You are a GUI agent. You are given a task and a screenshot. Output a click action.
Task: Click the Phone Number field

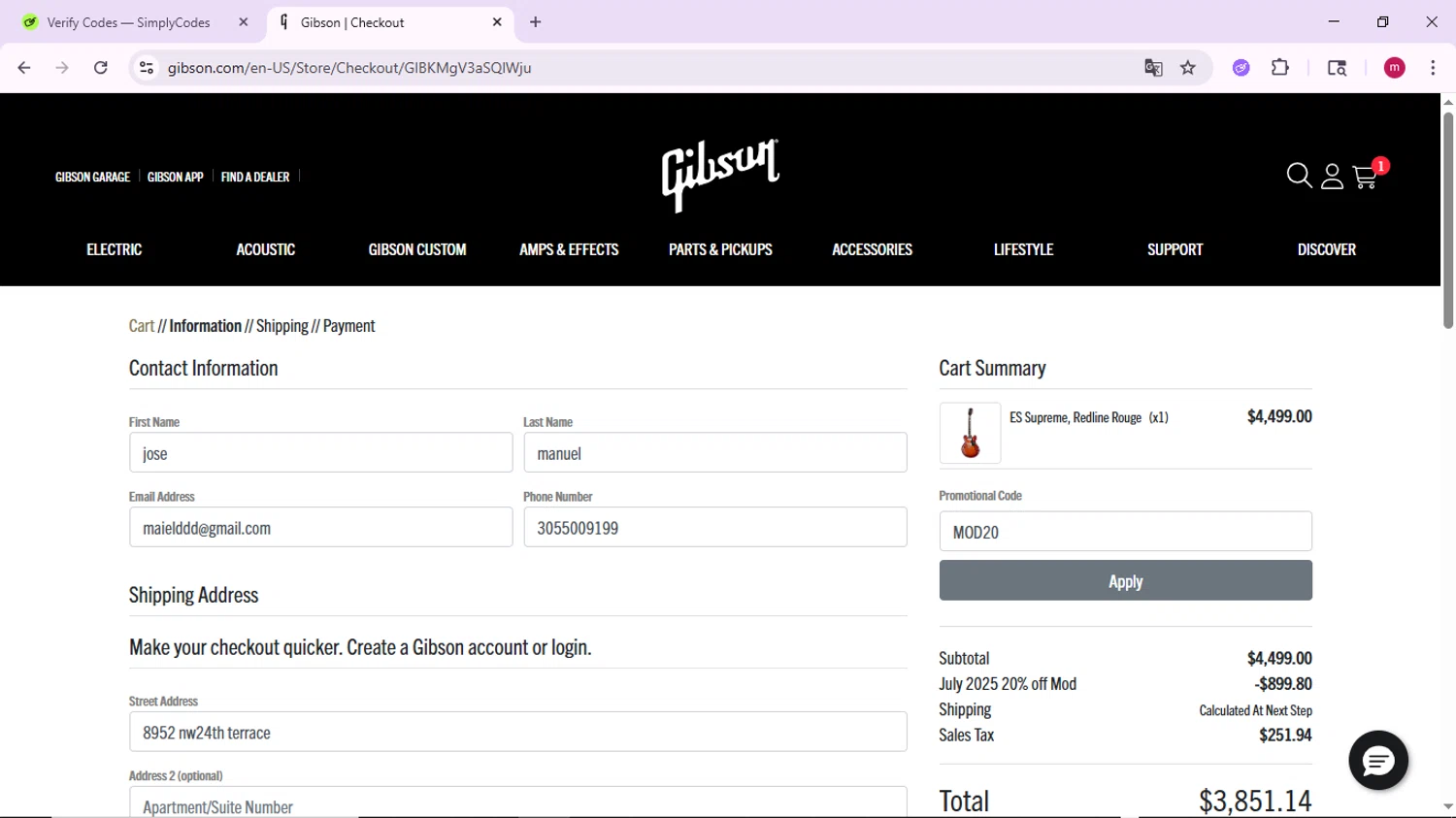pos(715,528)
